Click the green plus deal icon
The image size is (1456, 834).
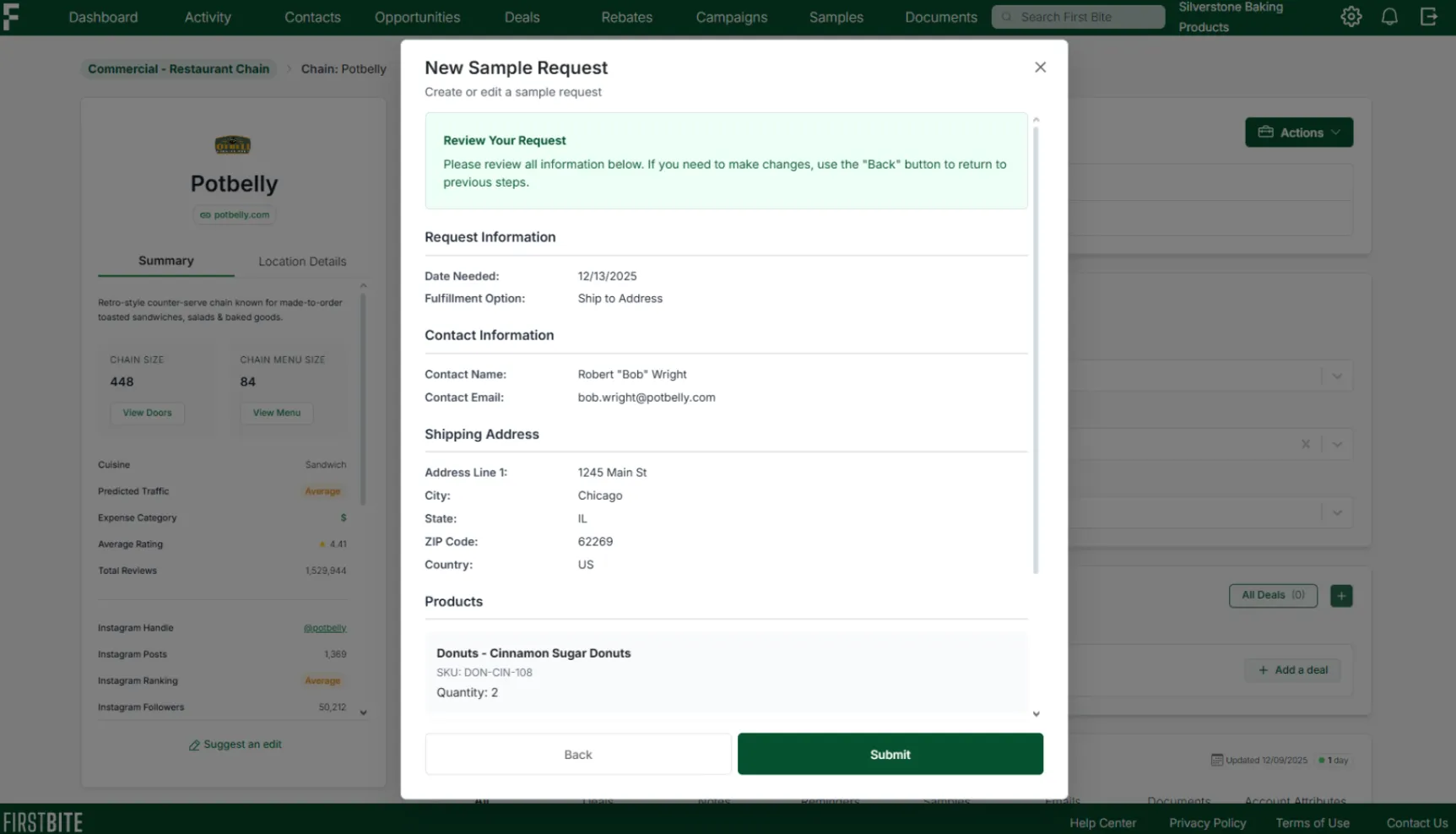pos(1341,596)
